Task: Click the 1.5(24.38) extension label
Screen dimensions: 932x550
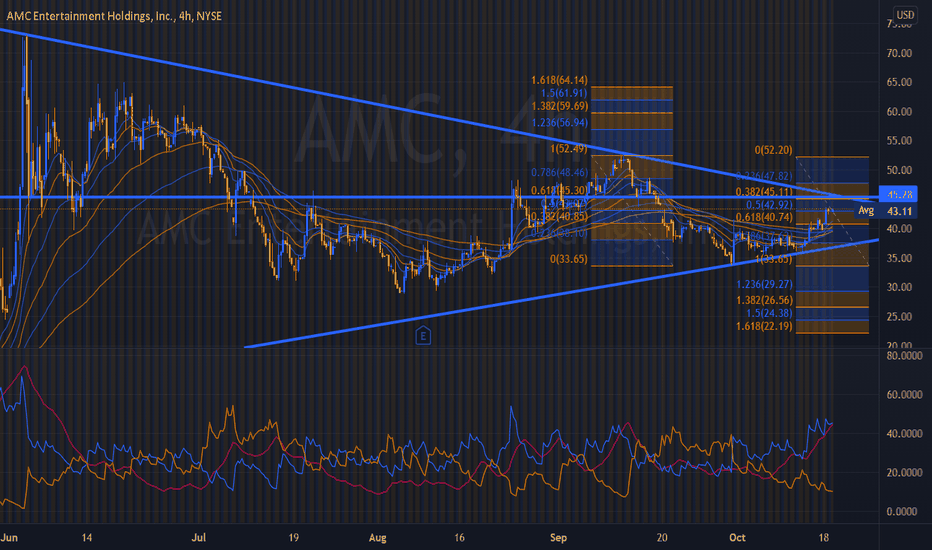Action: click(x=769, y=313)
